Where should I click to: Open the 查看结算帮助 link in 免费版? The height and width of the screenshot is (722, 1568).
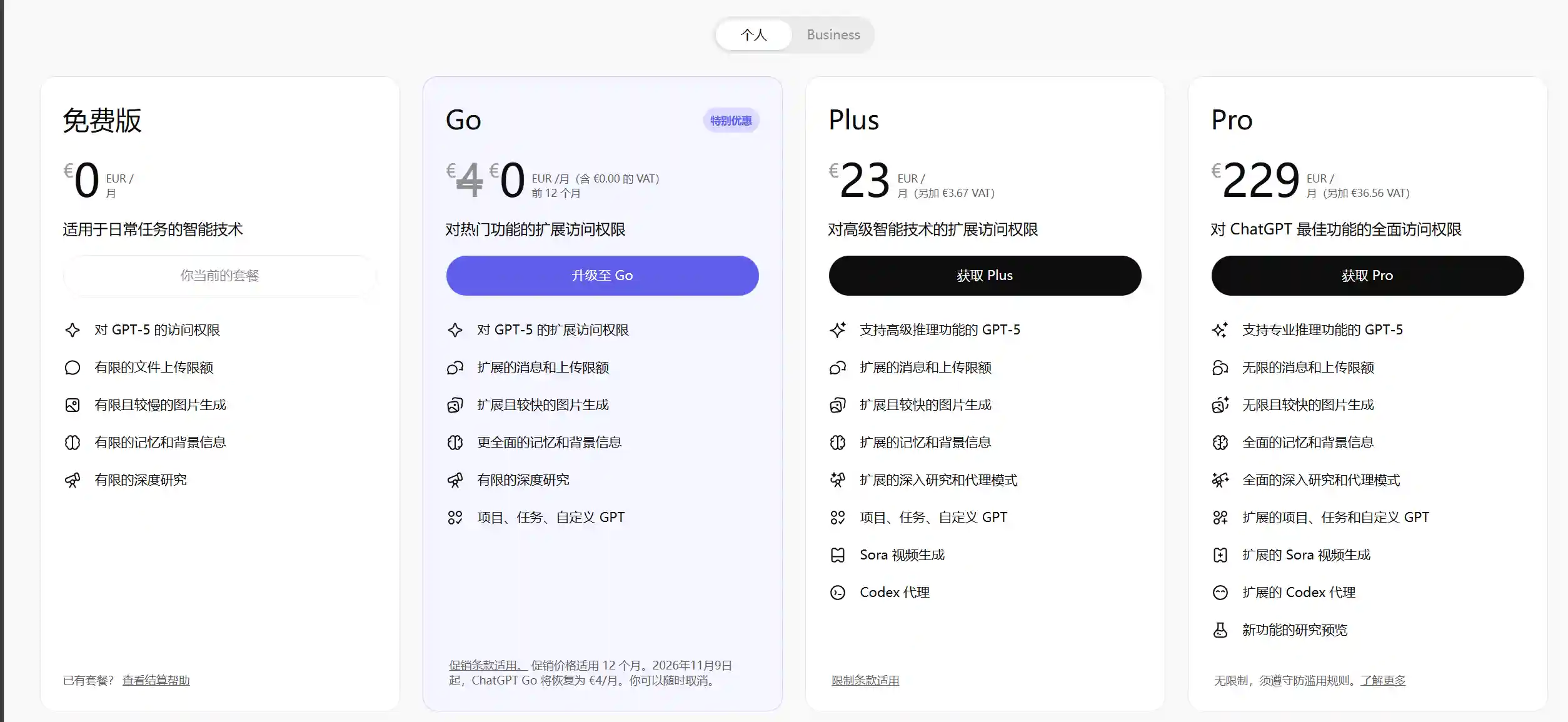coord(156,681)
